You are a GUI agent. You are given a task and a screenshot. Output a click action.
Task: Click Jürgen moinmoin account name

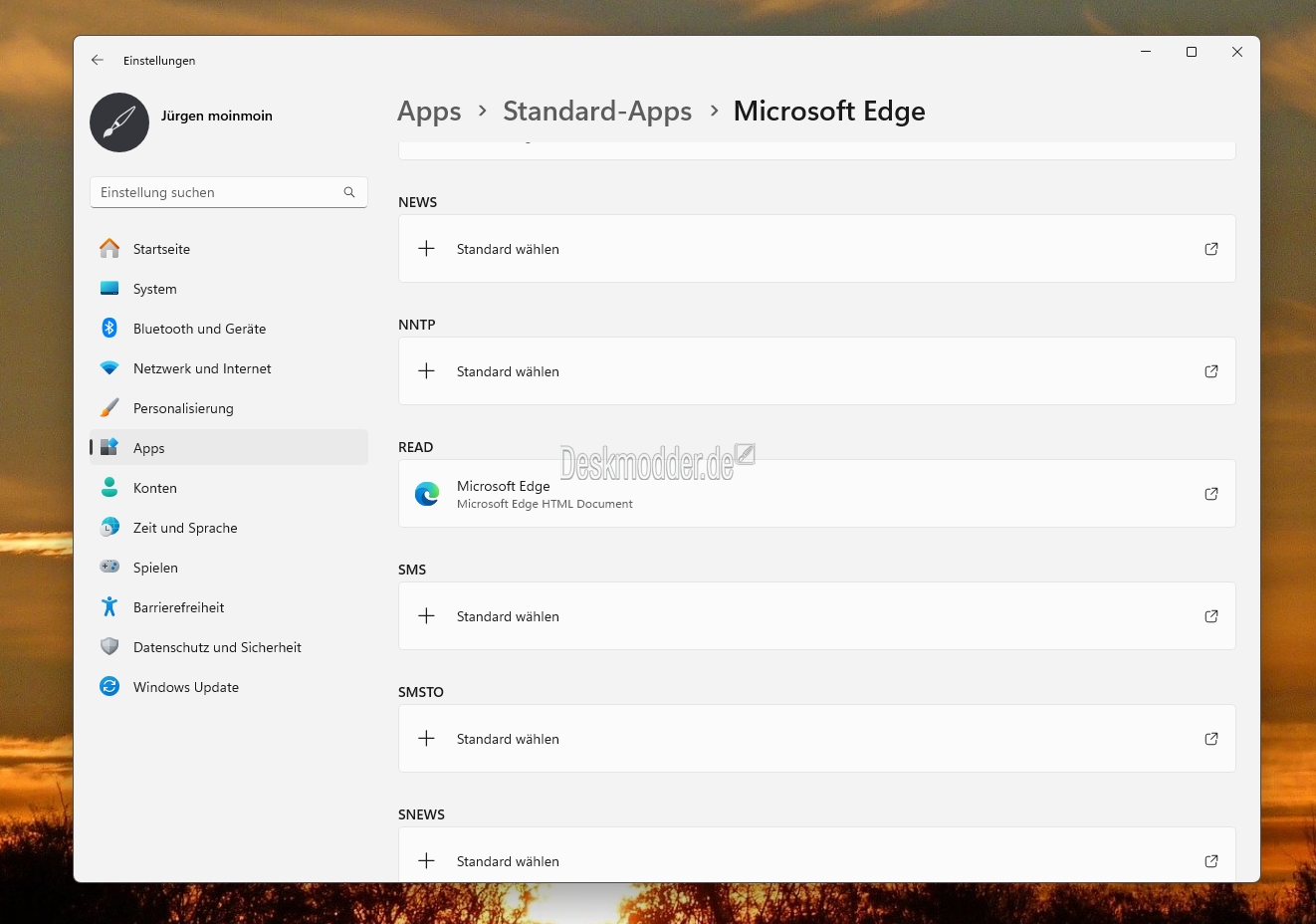coord(217,115)
